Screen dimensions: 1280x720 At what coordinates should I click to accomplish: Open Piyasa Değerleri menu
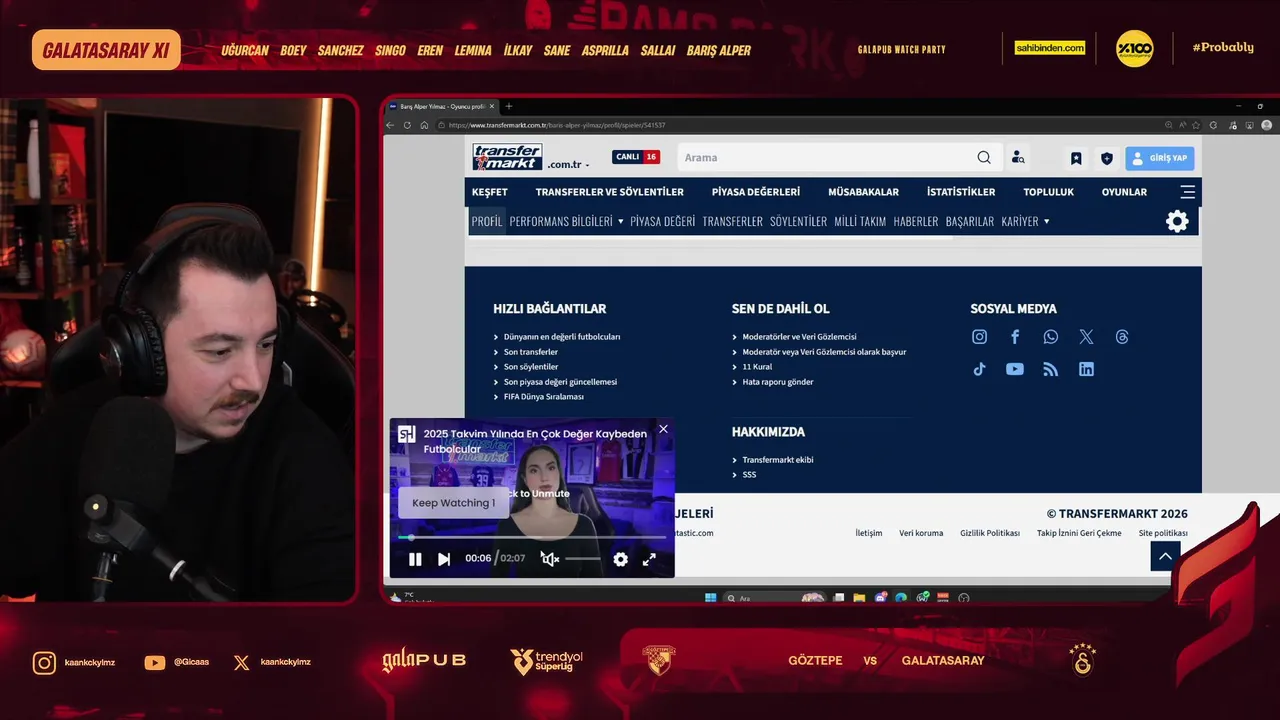[x=756, y=192]
